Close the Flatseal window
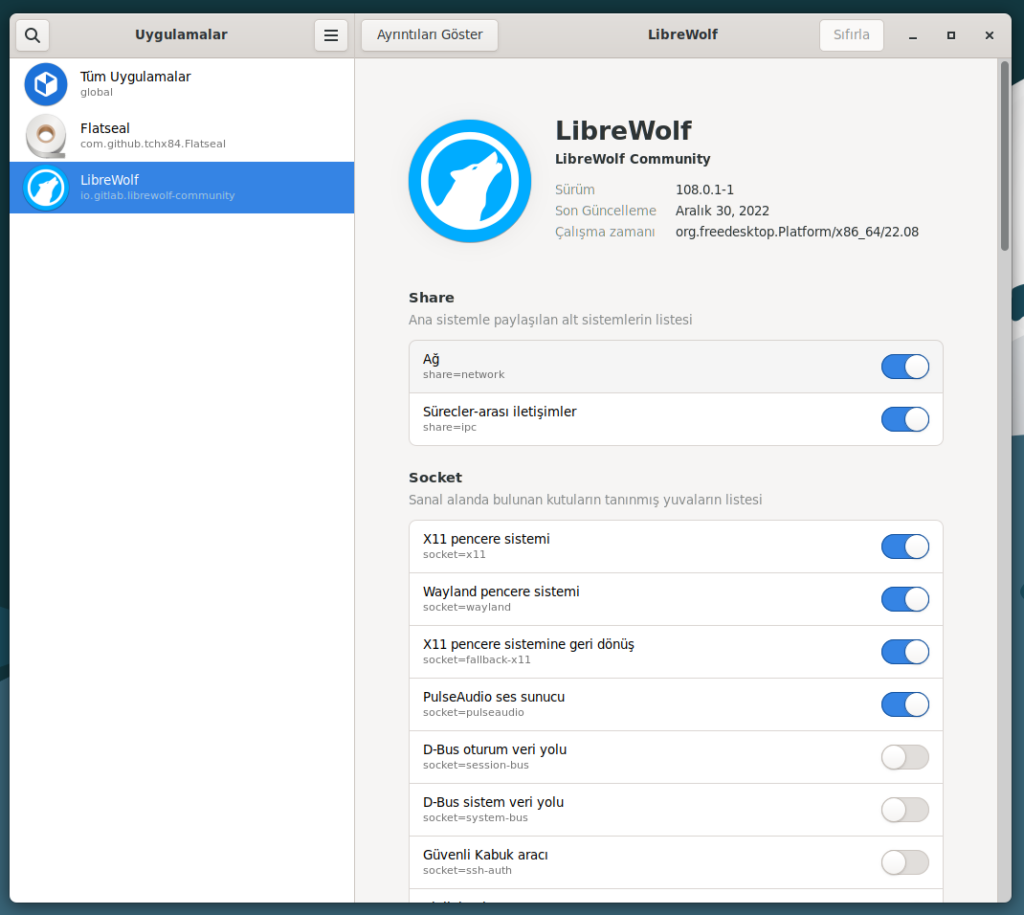 click(x=989, y=35)
